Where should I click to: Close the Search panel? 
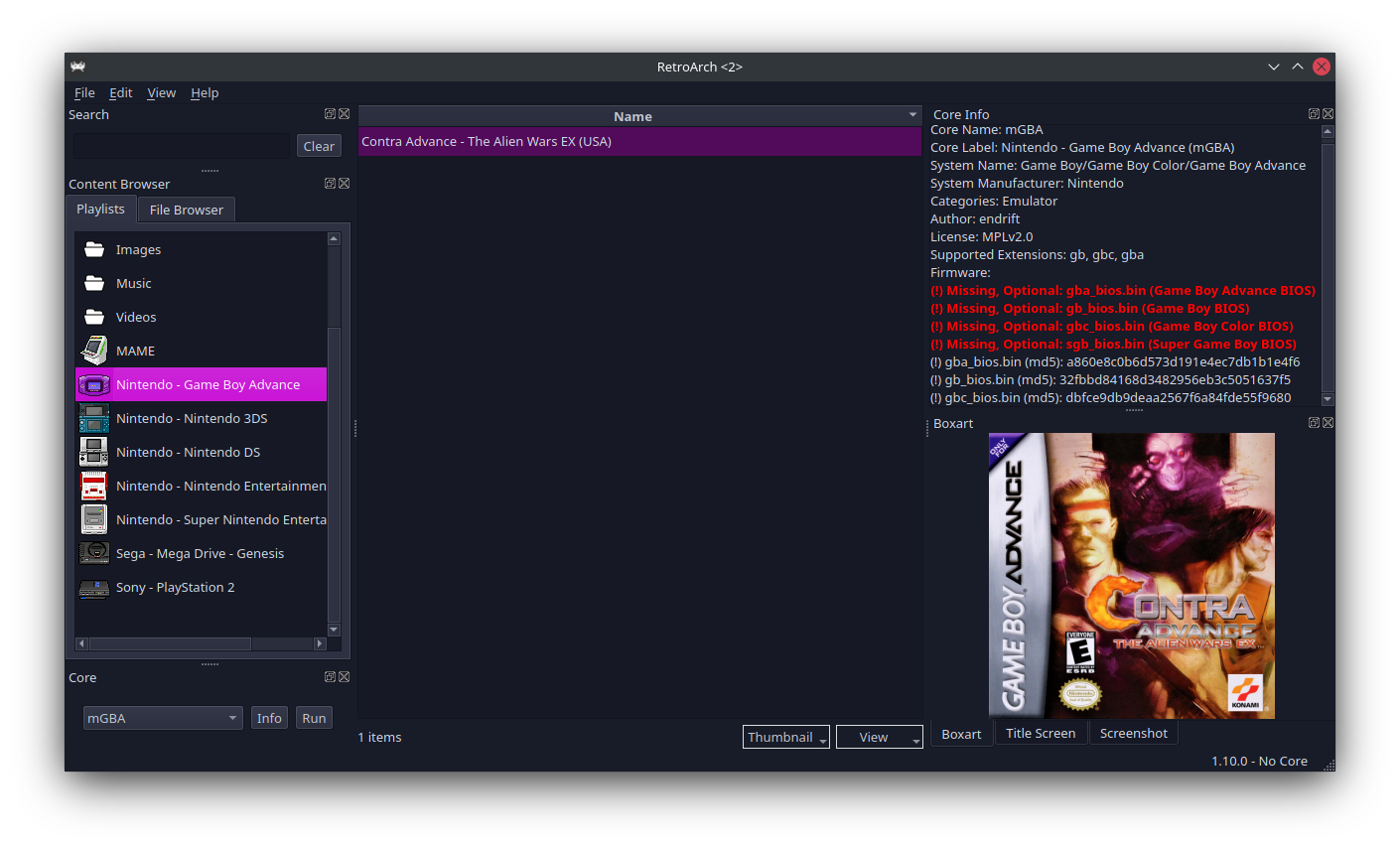[x=344, y=114]
